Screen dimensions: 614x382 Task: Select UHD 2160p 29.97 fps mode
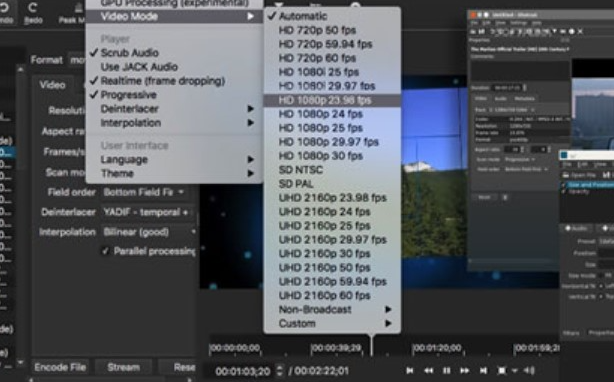(332, 240)
